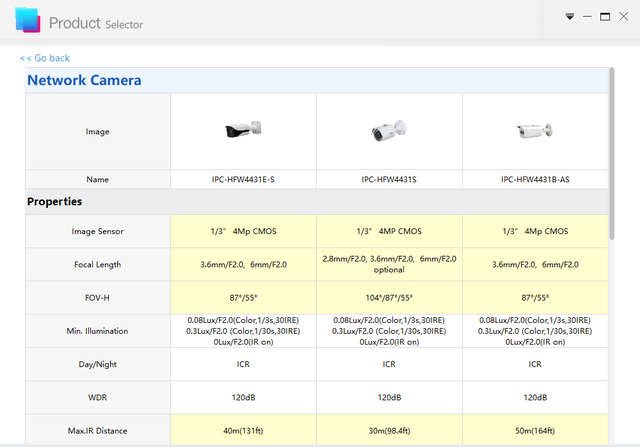
Task: Maximize the Product Selector window
Action: point(605,16)
